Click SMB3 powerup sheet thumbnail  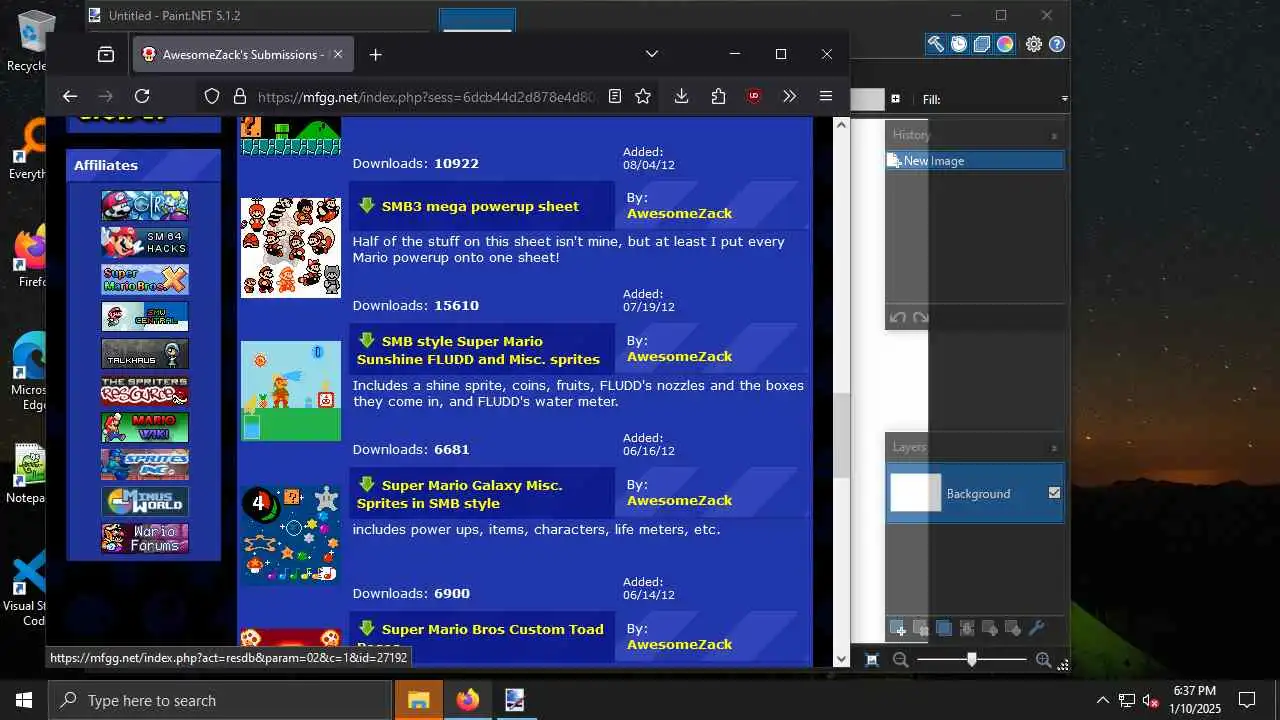290,247
